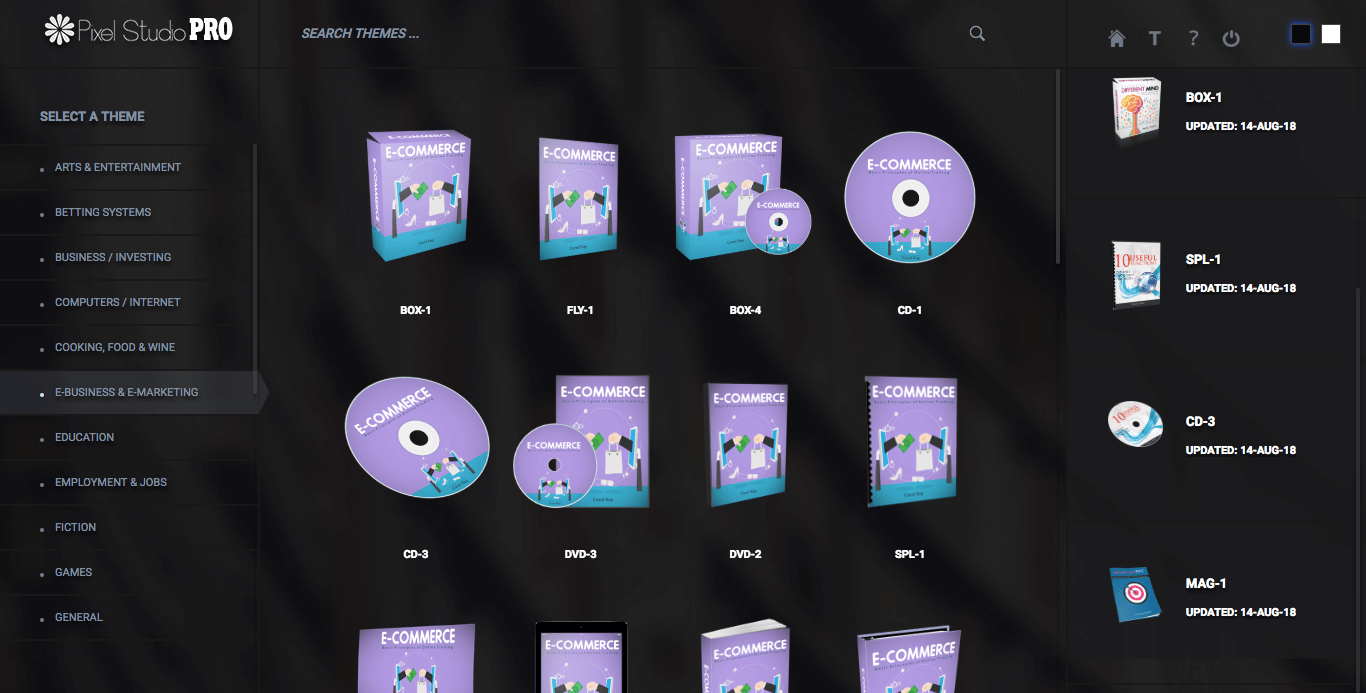
Task: Click the search magnifier icon
Action: (977, 33)
